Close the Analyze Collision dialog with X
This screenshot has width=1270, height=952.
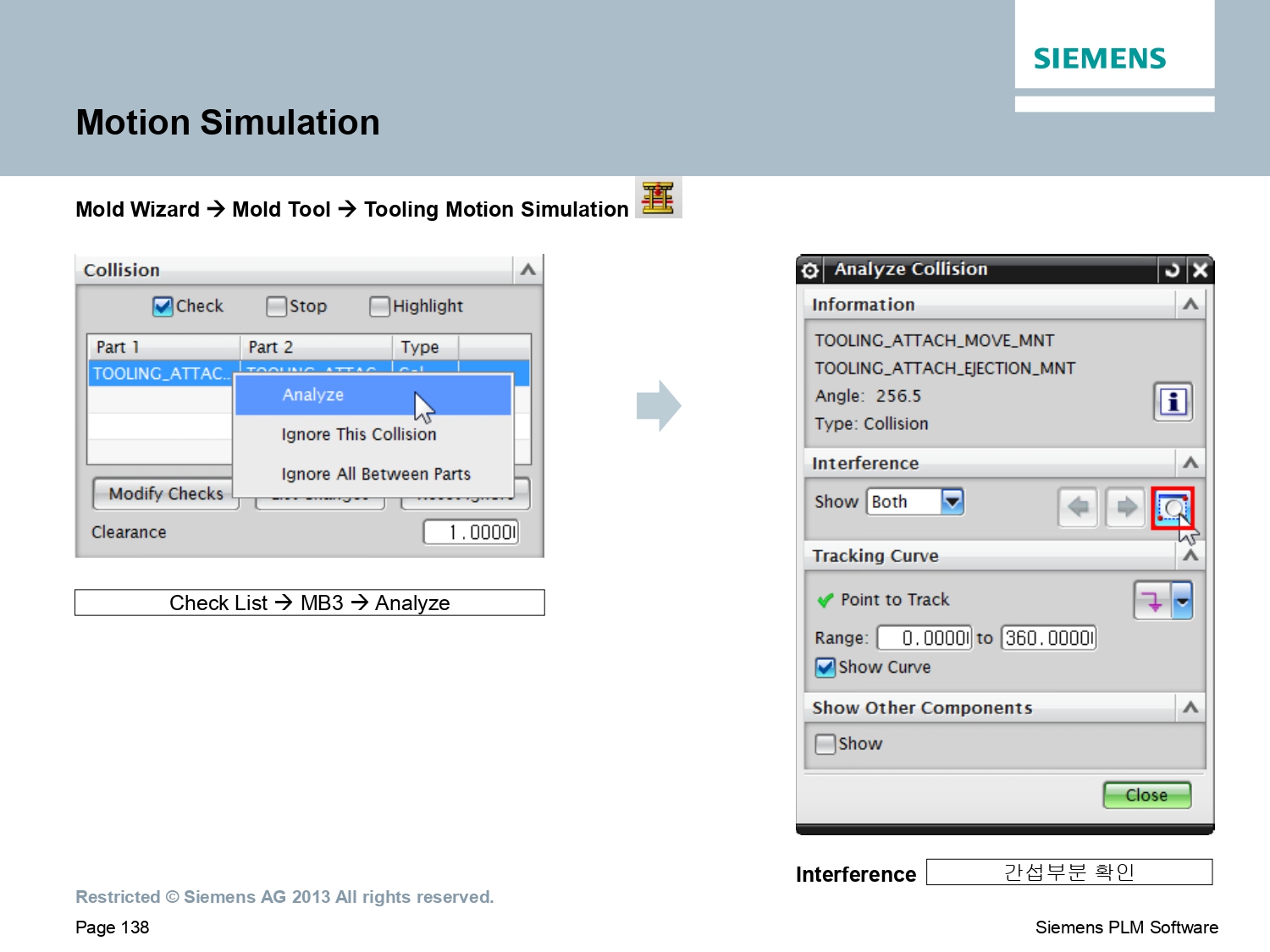point(1200,270)
